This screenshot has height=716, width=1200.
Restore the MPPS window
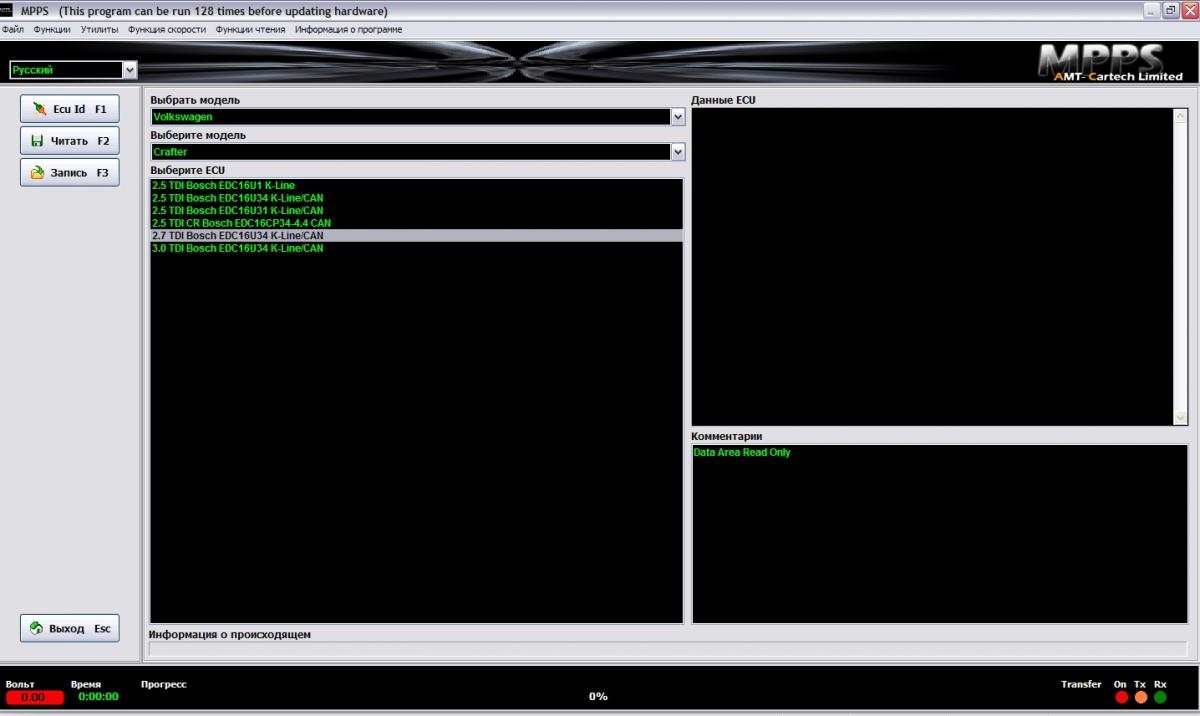[x=1168, y=10]
